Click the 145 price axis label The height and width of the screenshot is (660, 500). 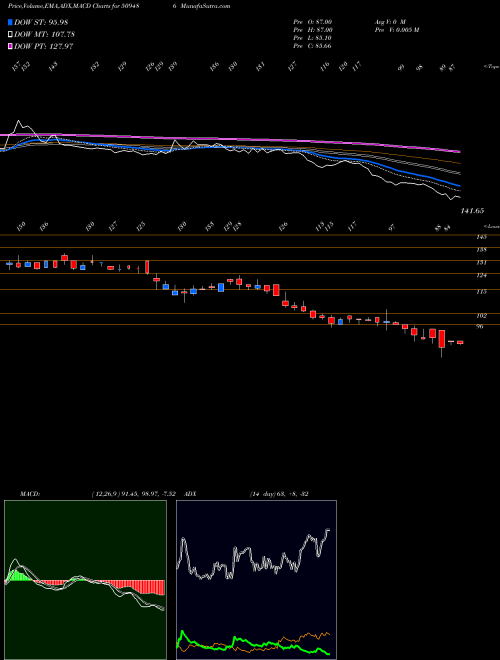[x=481, y=237]
